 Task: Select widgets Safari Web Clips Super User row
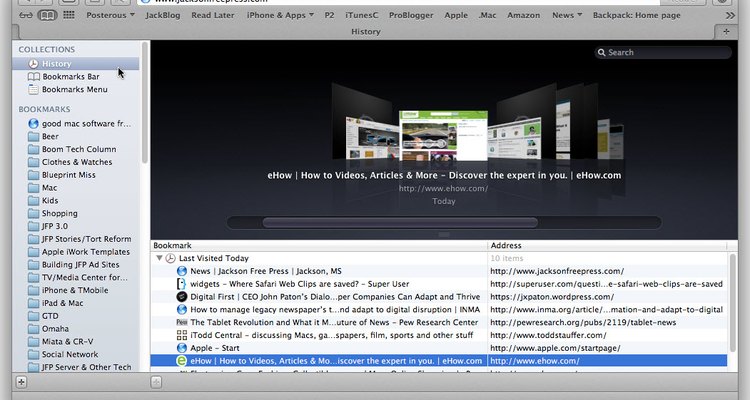click(x=439, y=284)
